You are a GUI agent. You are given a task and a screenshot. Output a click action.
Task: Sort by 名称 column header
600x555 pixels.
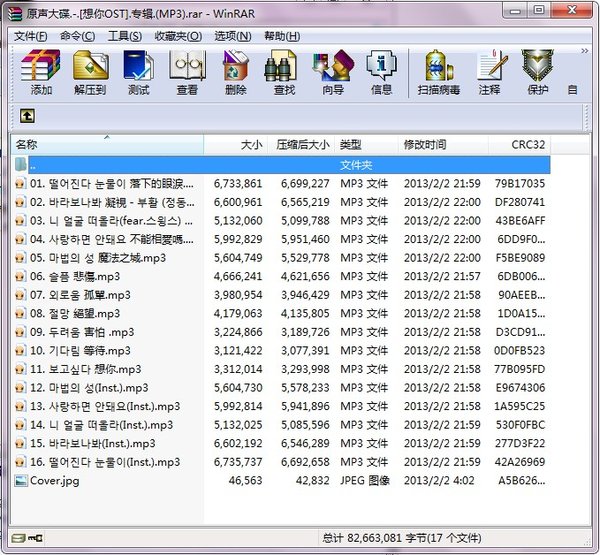coord(107,145)
